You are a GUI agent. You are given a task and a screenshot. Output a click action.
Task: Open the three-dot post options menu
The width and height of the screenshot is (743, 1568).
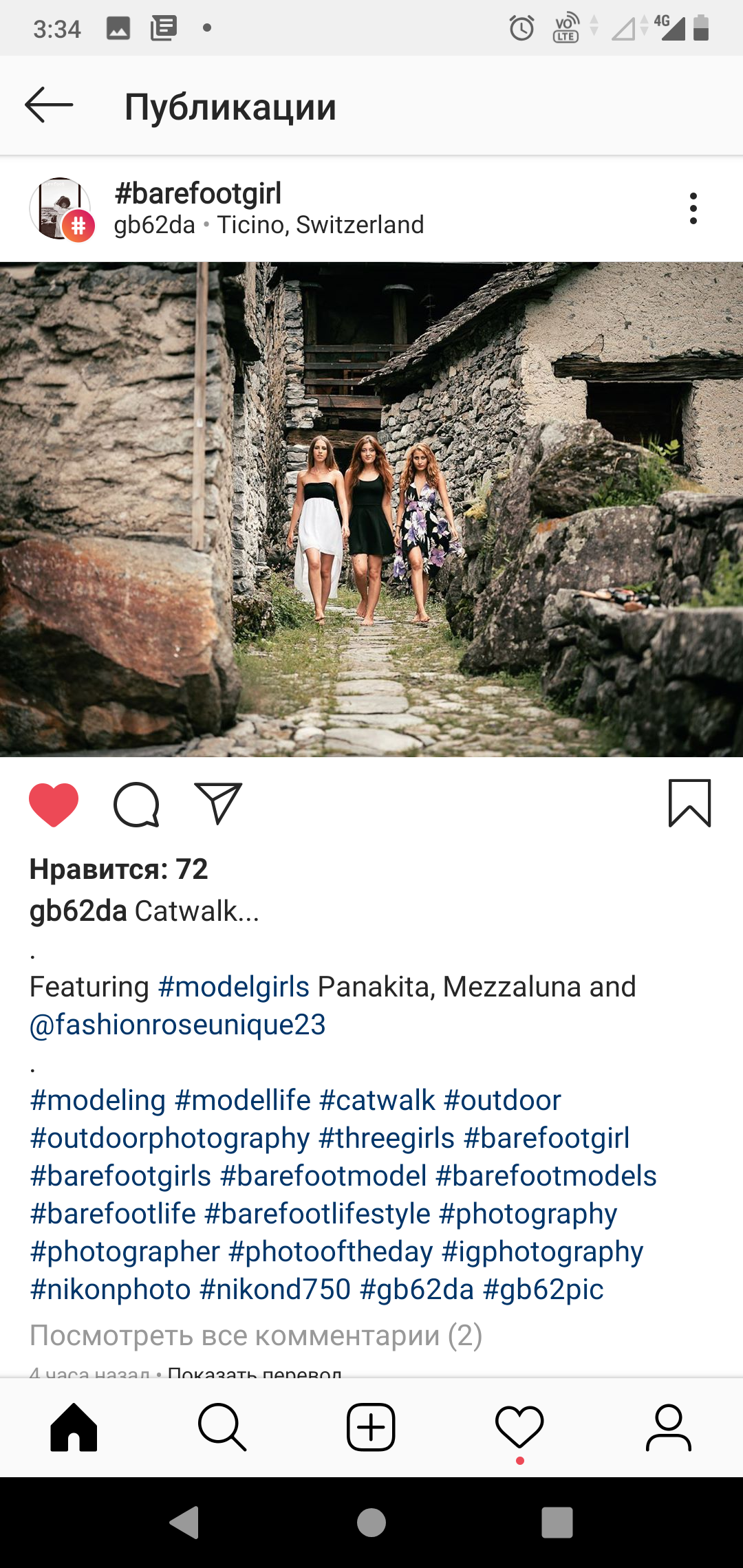(693, 208)
